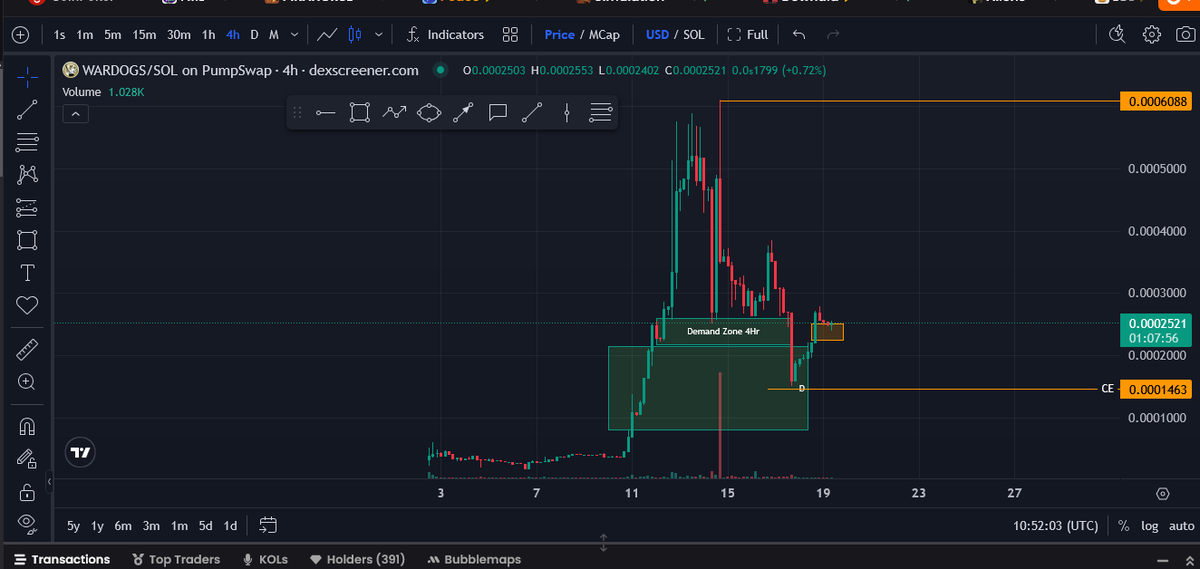The height and width of the screenshot is (569, 1200).
Task: Select trend line in floating favorites toolbar
Action: coord(532,113)
